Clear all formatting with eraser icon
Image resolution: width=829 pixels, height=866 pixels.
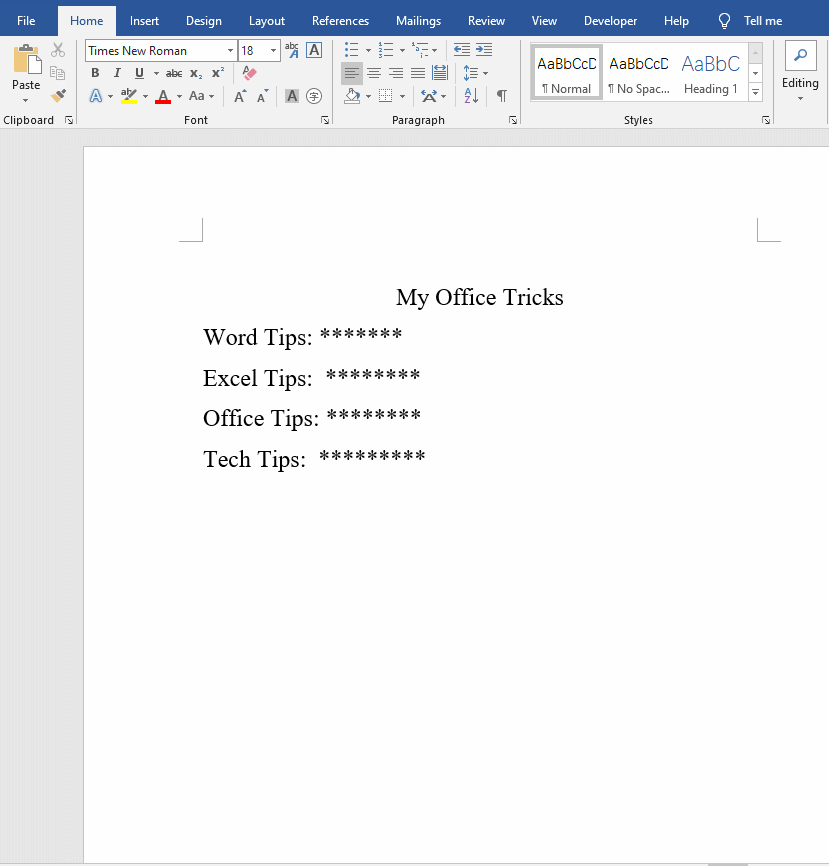tap(249, 73)
